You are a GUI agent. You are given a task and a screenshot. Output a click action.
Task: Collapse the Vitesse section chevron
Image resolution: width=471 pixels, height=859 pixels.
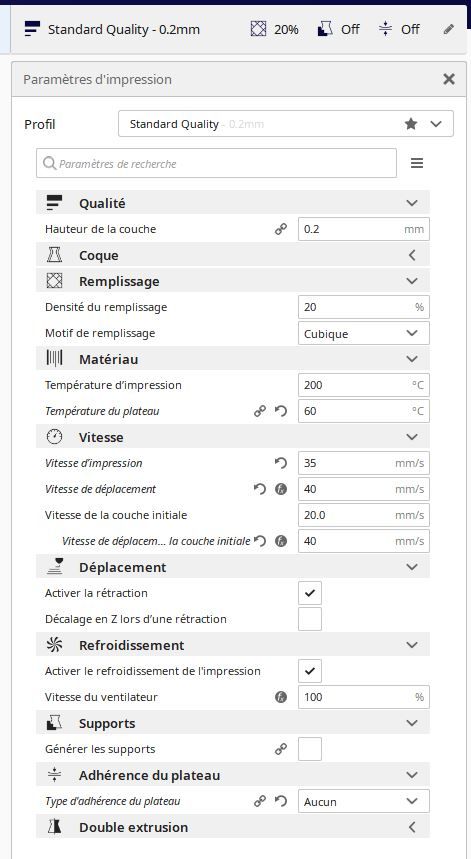coord(412,437)
